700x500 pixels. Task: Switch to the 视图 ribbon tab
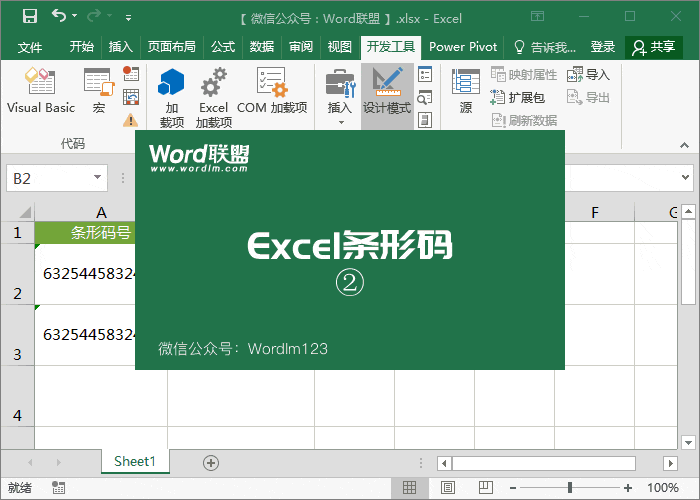(x=339, y=47)
